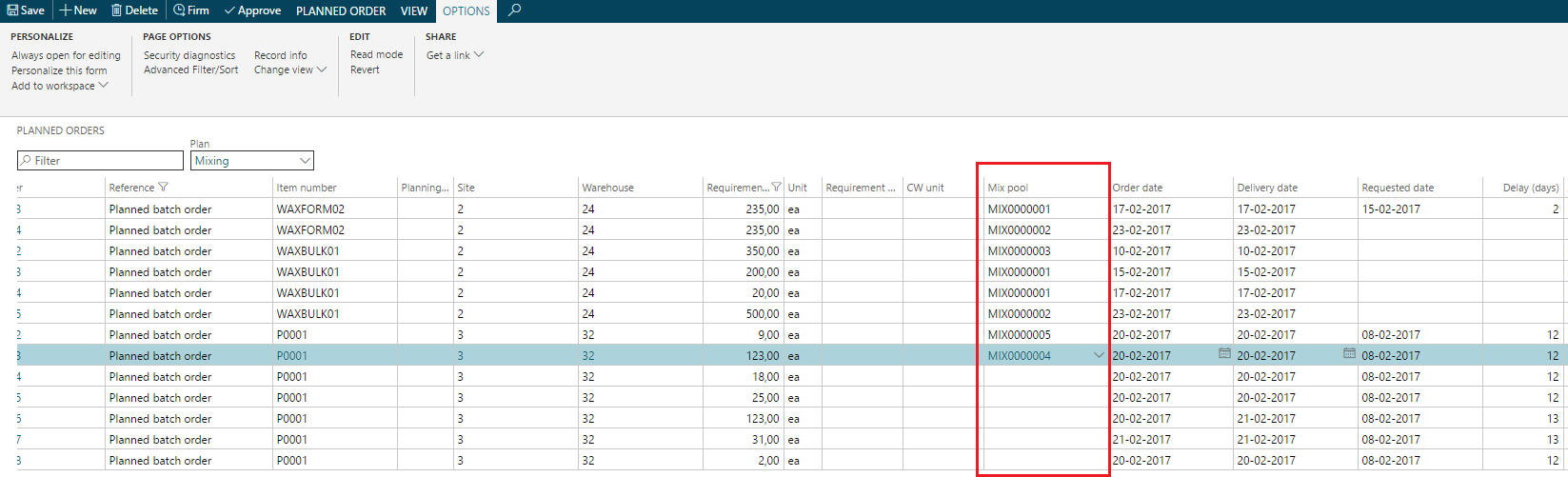Viewport: 1568px width, 477px height.
Task: Click the Delivery date column header
Action: (x=1267, y=188)
